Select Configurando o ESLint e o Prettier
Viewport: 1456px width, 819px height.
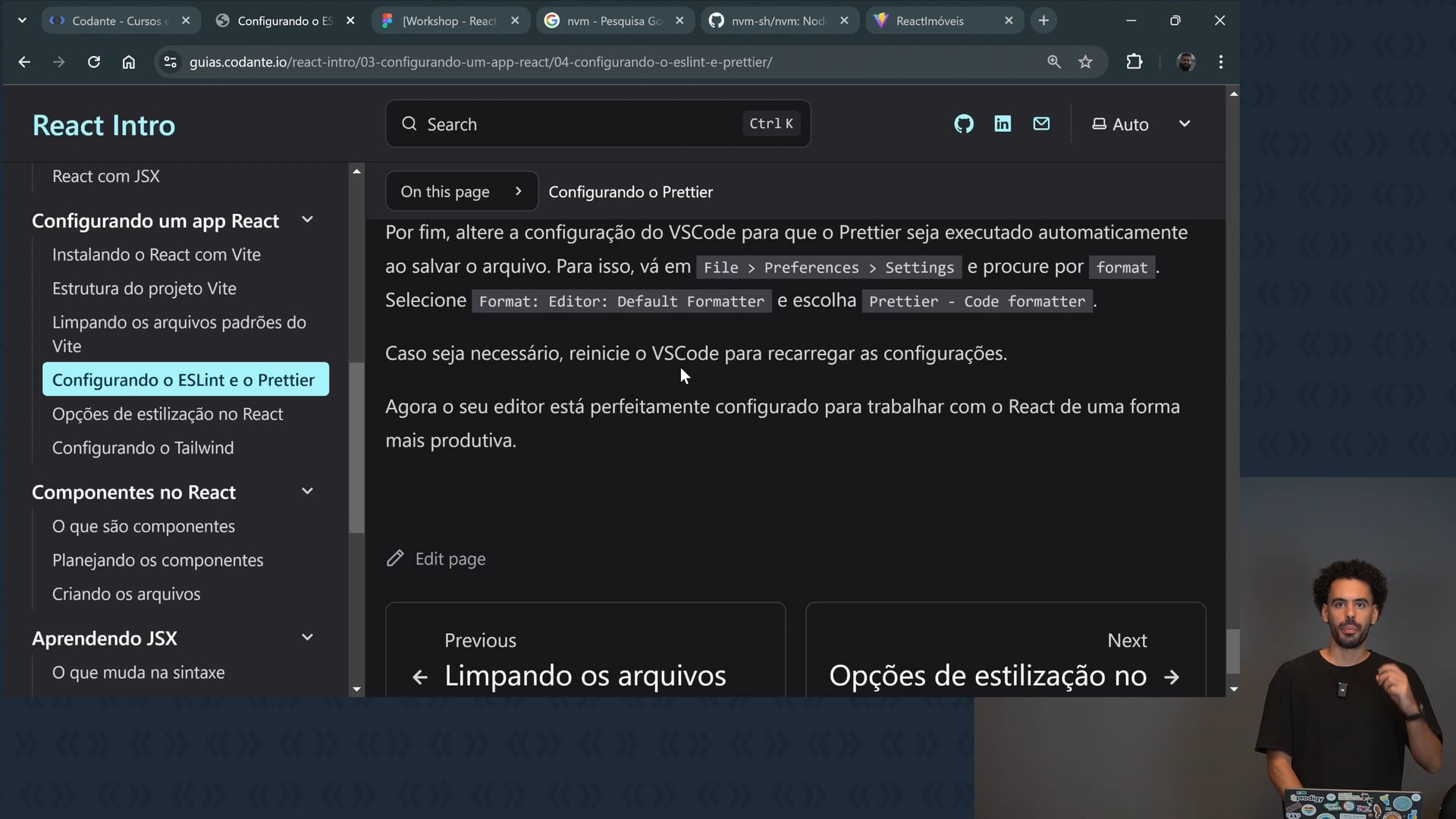coord(186,380)
